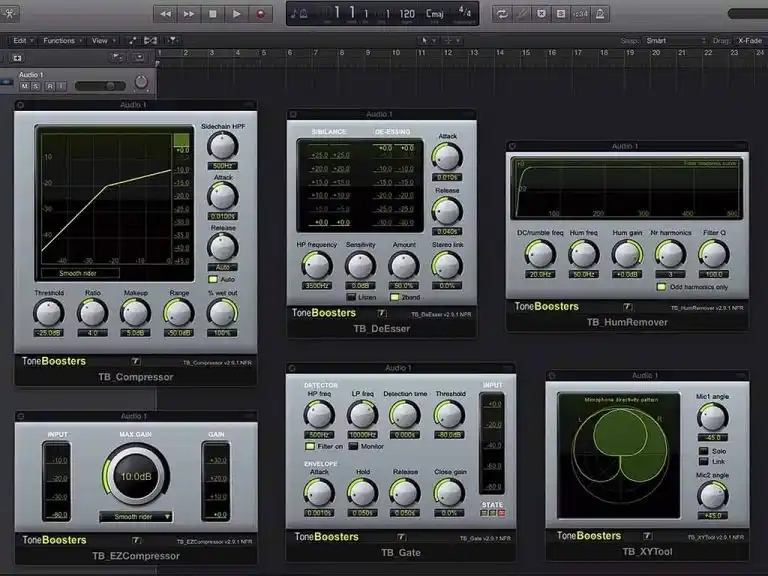Click the Audio 1 track pan knob

pos(141,82)
